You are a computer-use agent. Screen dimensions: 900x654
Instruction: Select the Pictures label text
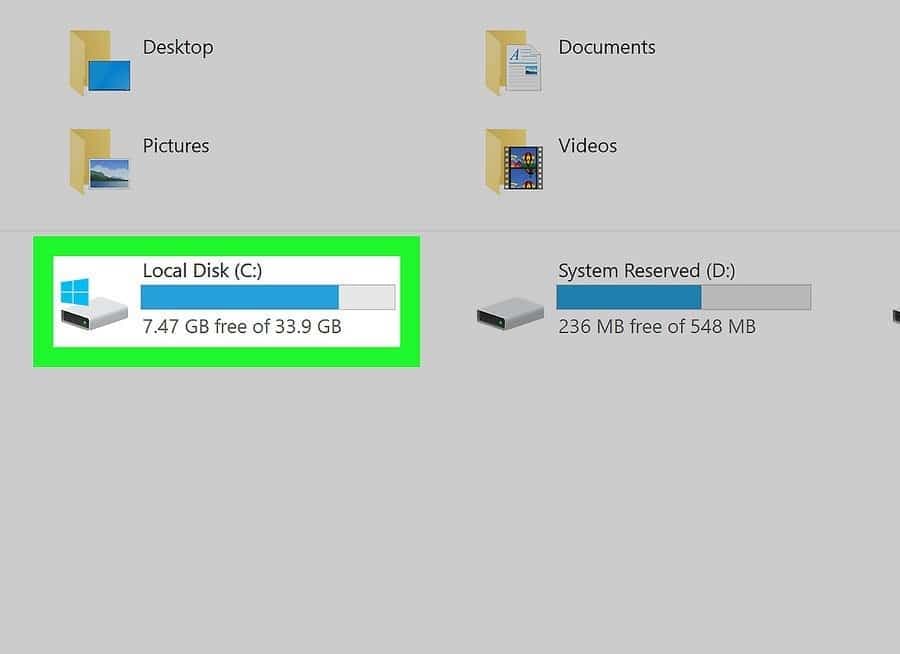pos(176,146)
